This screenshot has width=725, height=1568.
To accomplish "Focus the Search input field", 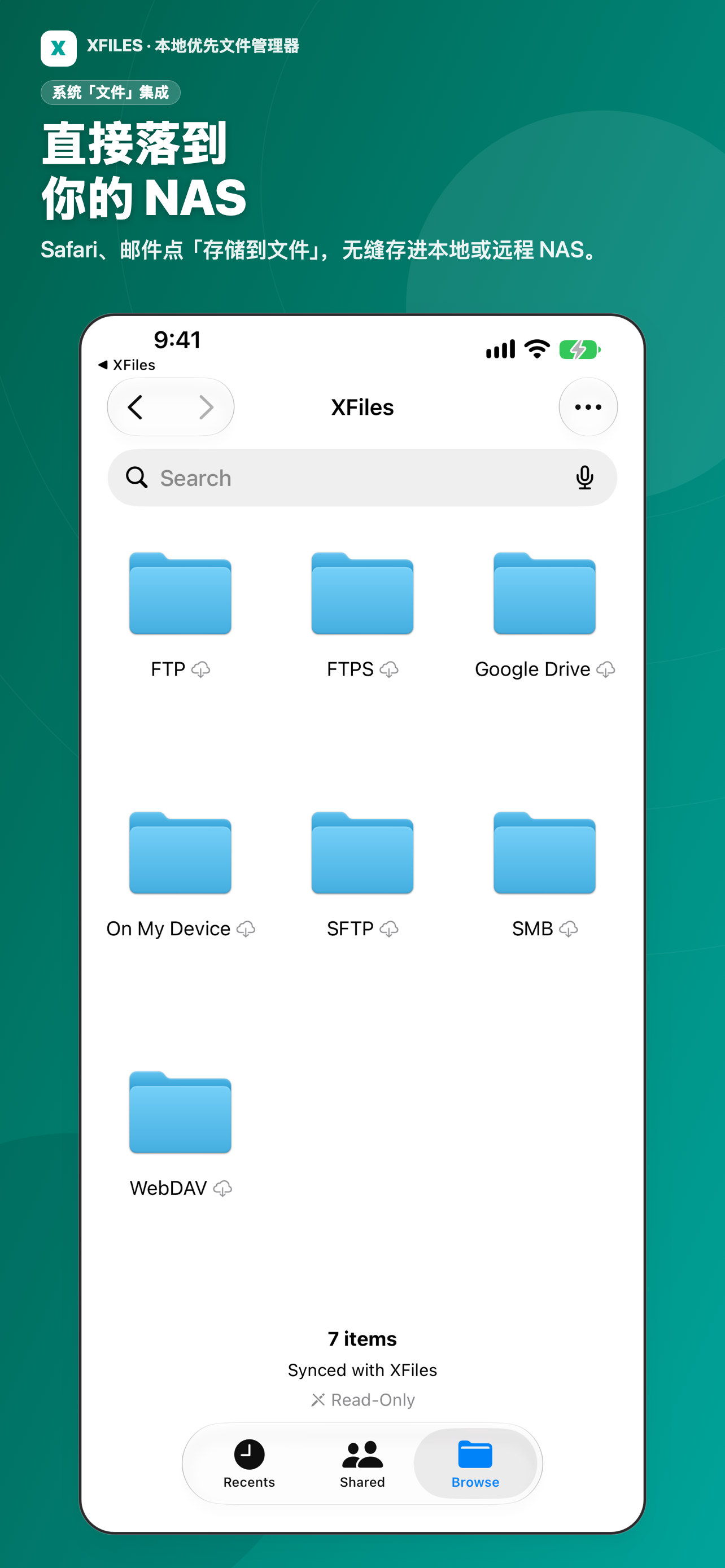I will point(362,478).
